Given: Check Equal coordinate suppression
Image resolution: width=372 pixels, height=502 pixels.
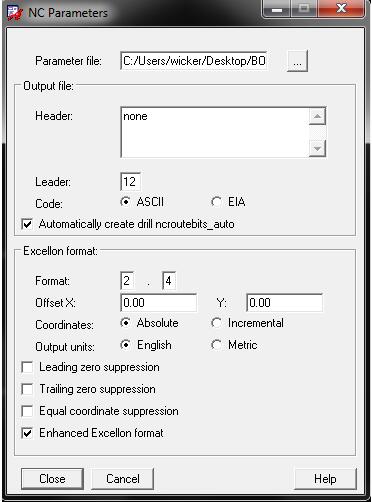Looking at the screenshot, I should (x=27, y=411).
